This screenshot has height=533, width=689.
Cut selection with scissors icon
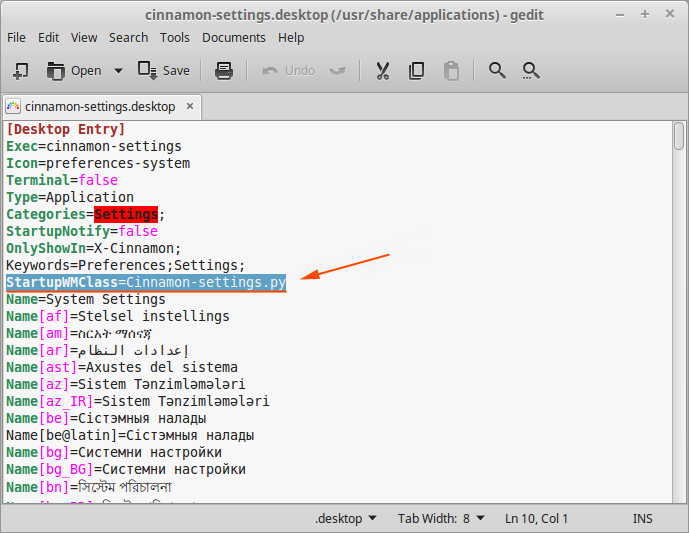pyautogui.click(x=383, y=71)
